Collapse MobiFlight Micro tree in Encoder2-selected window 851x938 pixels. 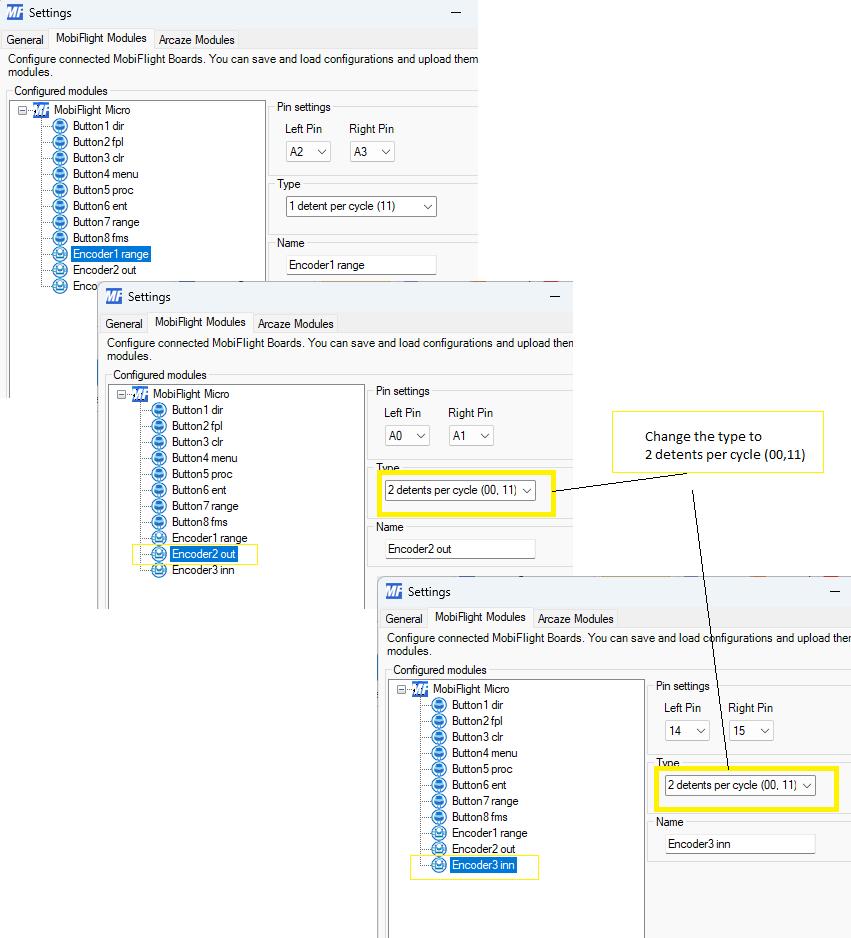(x=121, y=394)
